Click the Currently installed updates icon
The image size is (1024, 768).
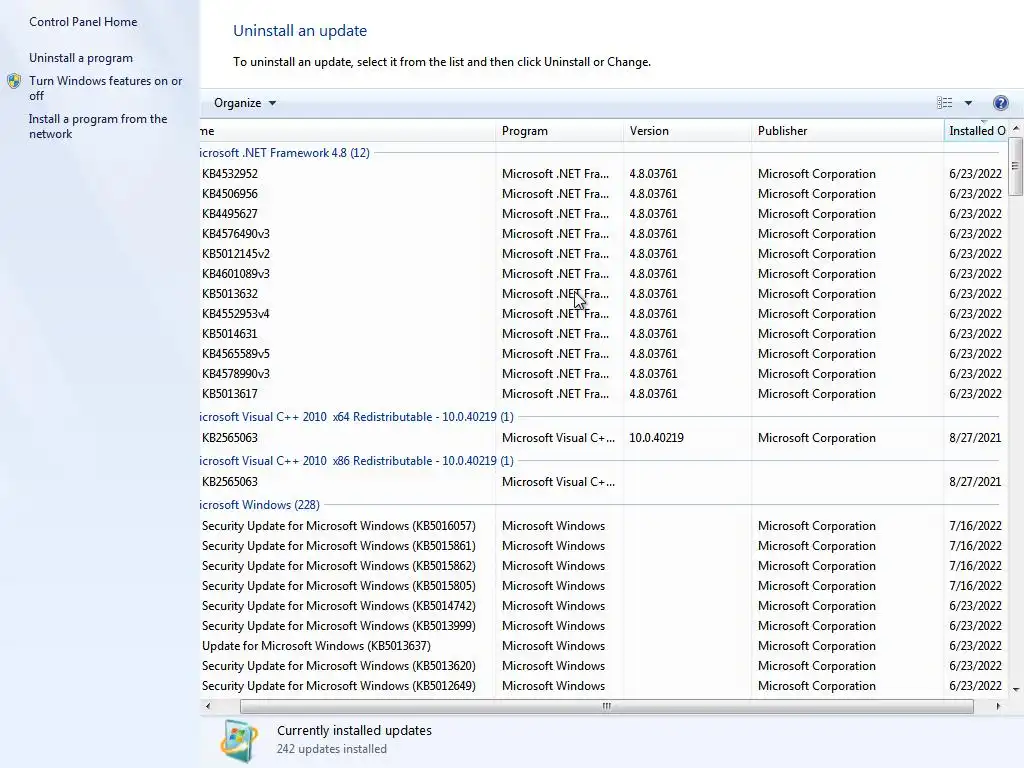click(x=239, y=740)
